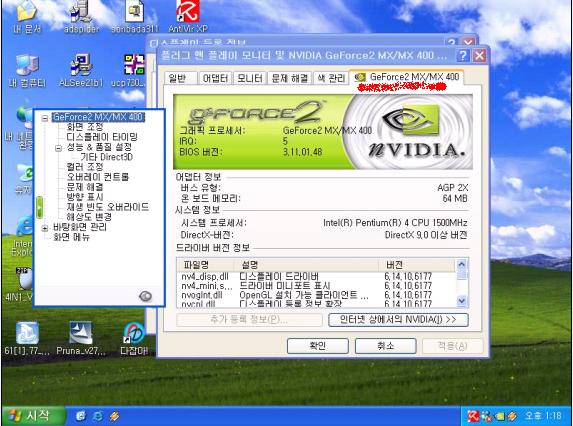Click the help question mark button in dialog title

[463, 56]
